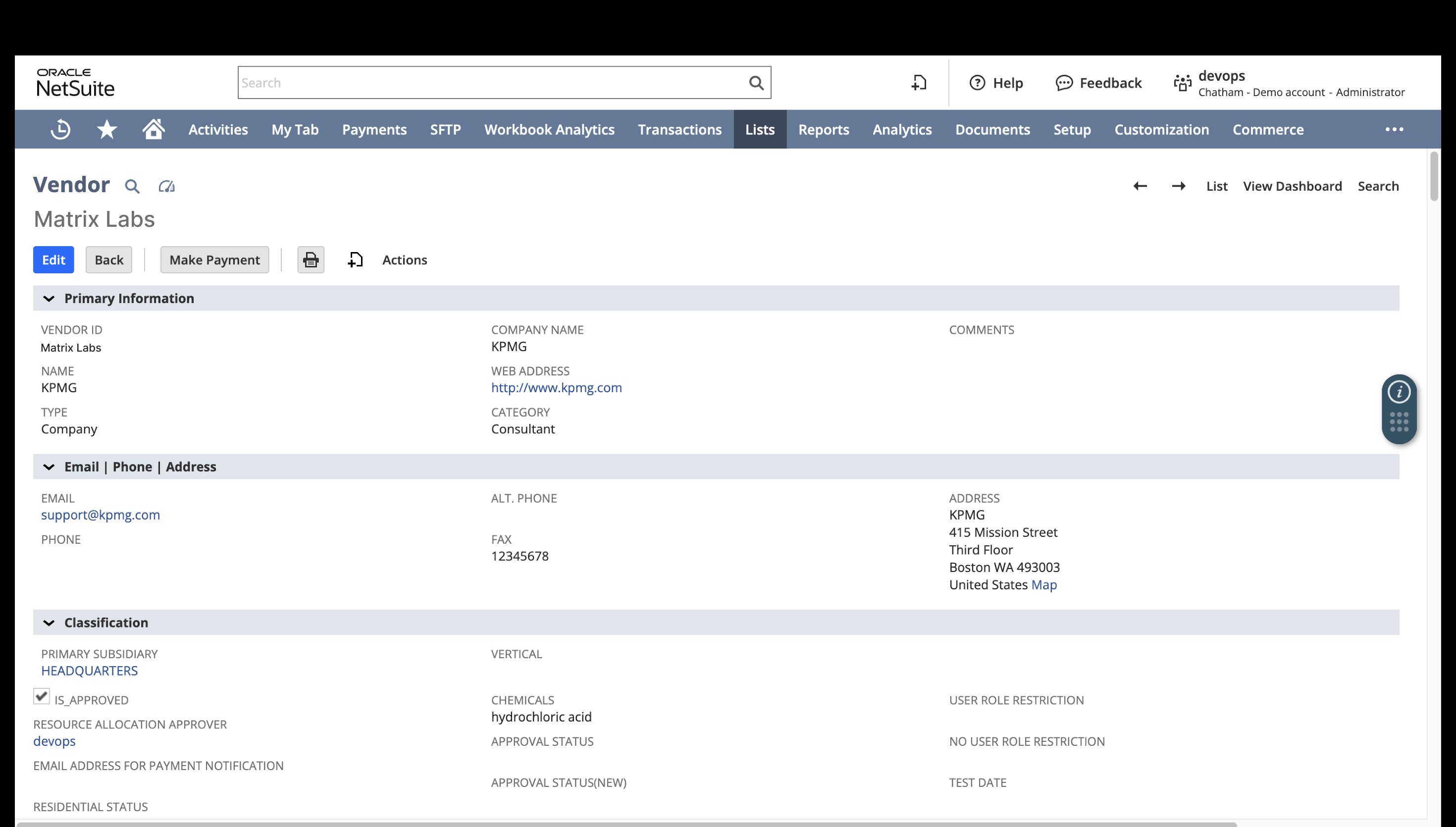The height and width of the screenshot is (827, 1456).
Task: Click the Search link at top right
Action: tap(1378, 186)
